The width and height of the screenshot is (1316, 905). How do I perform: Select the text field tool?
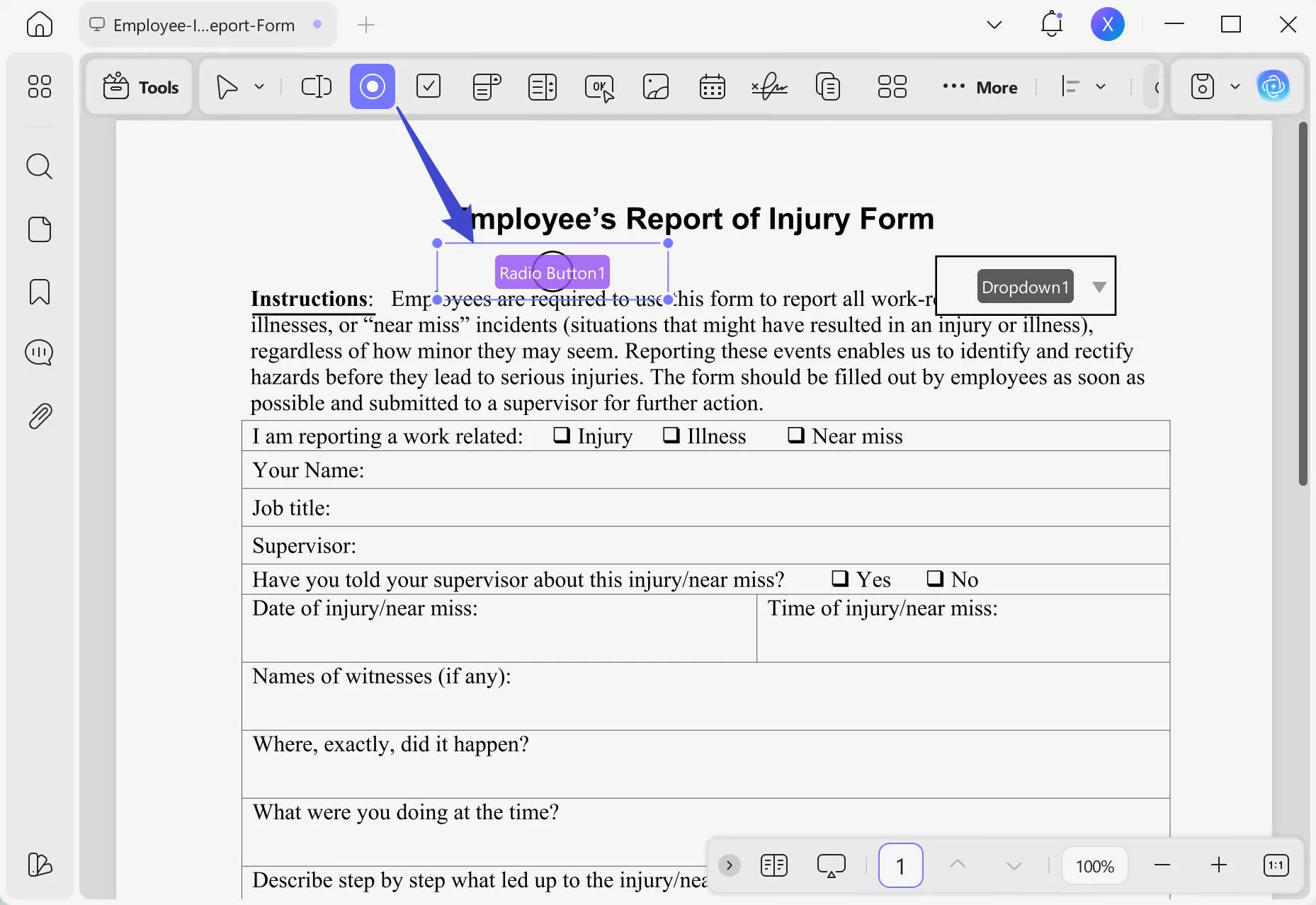[316, 86]
